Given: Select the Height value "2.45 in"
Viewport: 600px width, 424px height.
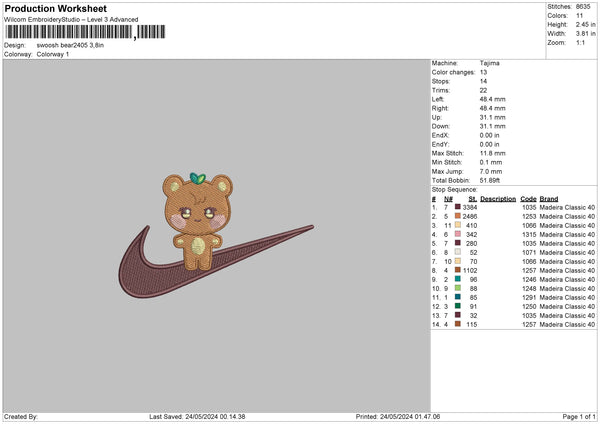Looking at the screenshot, I should (x=585, y=24).
